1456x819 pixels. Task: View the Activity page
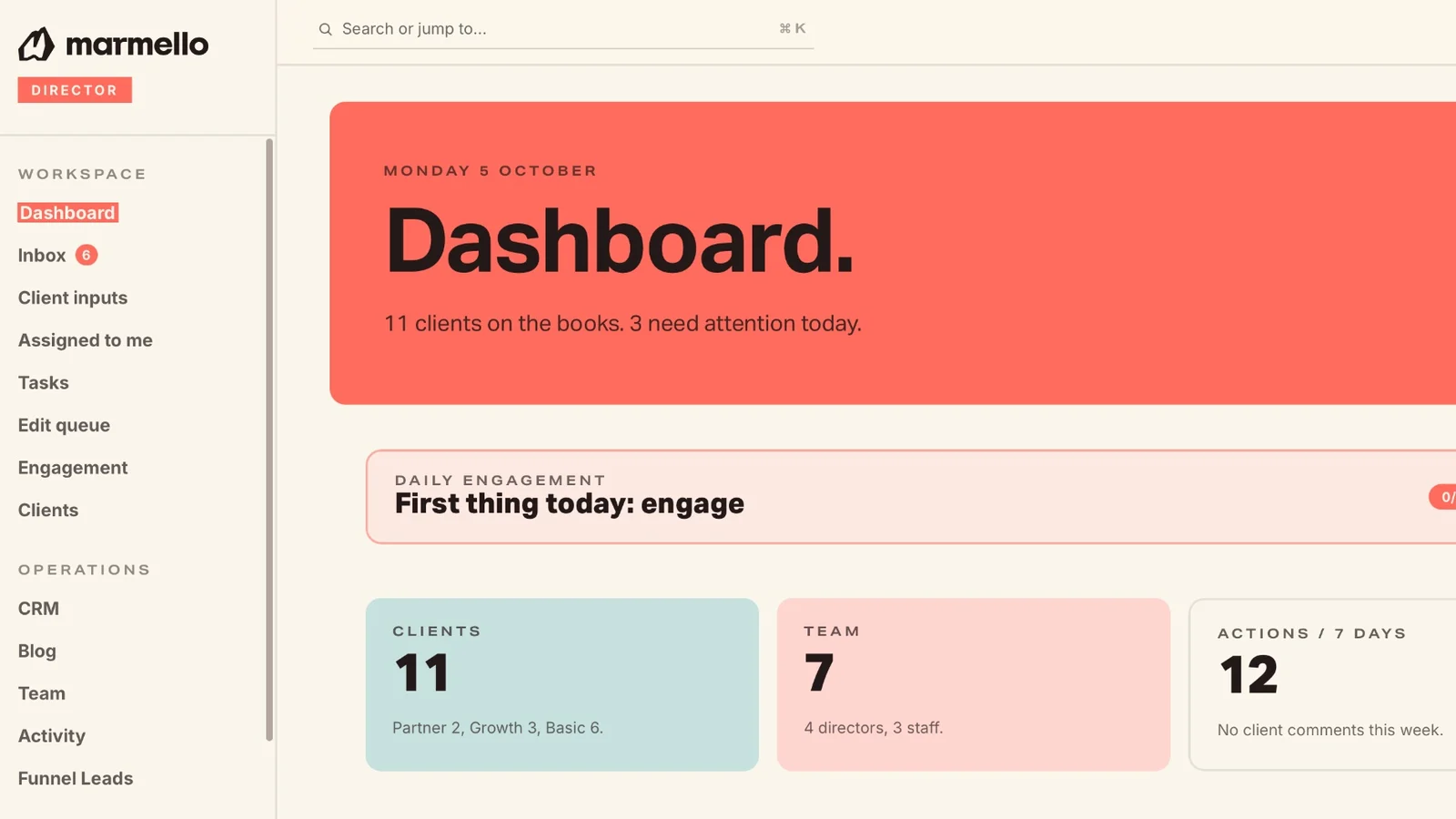click(x=52, y=736)
